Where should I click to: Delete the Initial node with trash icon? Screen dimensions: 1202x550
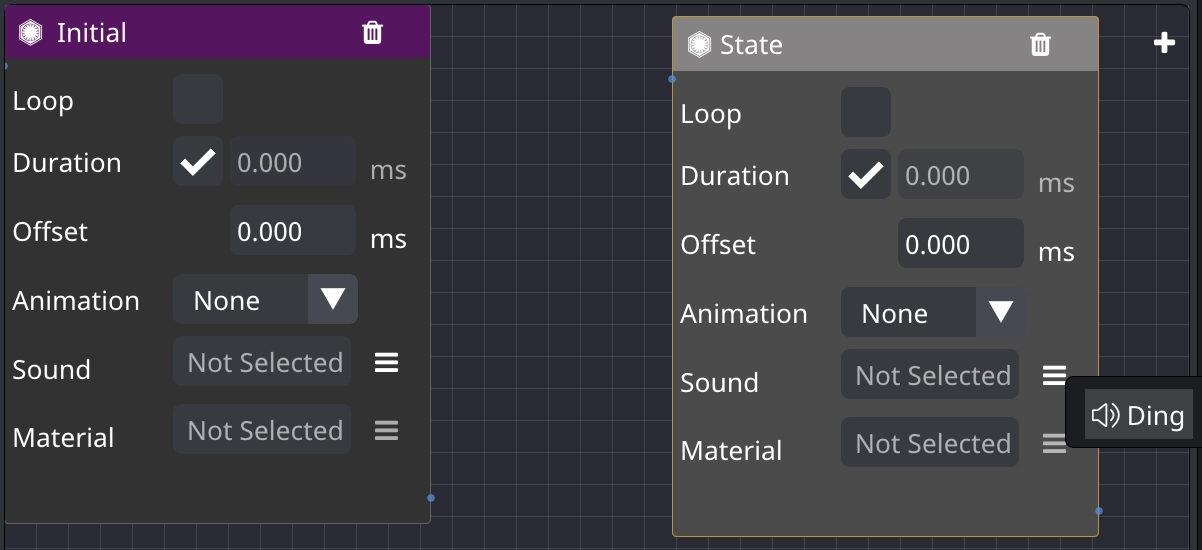pyautogui.click(x=372, y=33)
